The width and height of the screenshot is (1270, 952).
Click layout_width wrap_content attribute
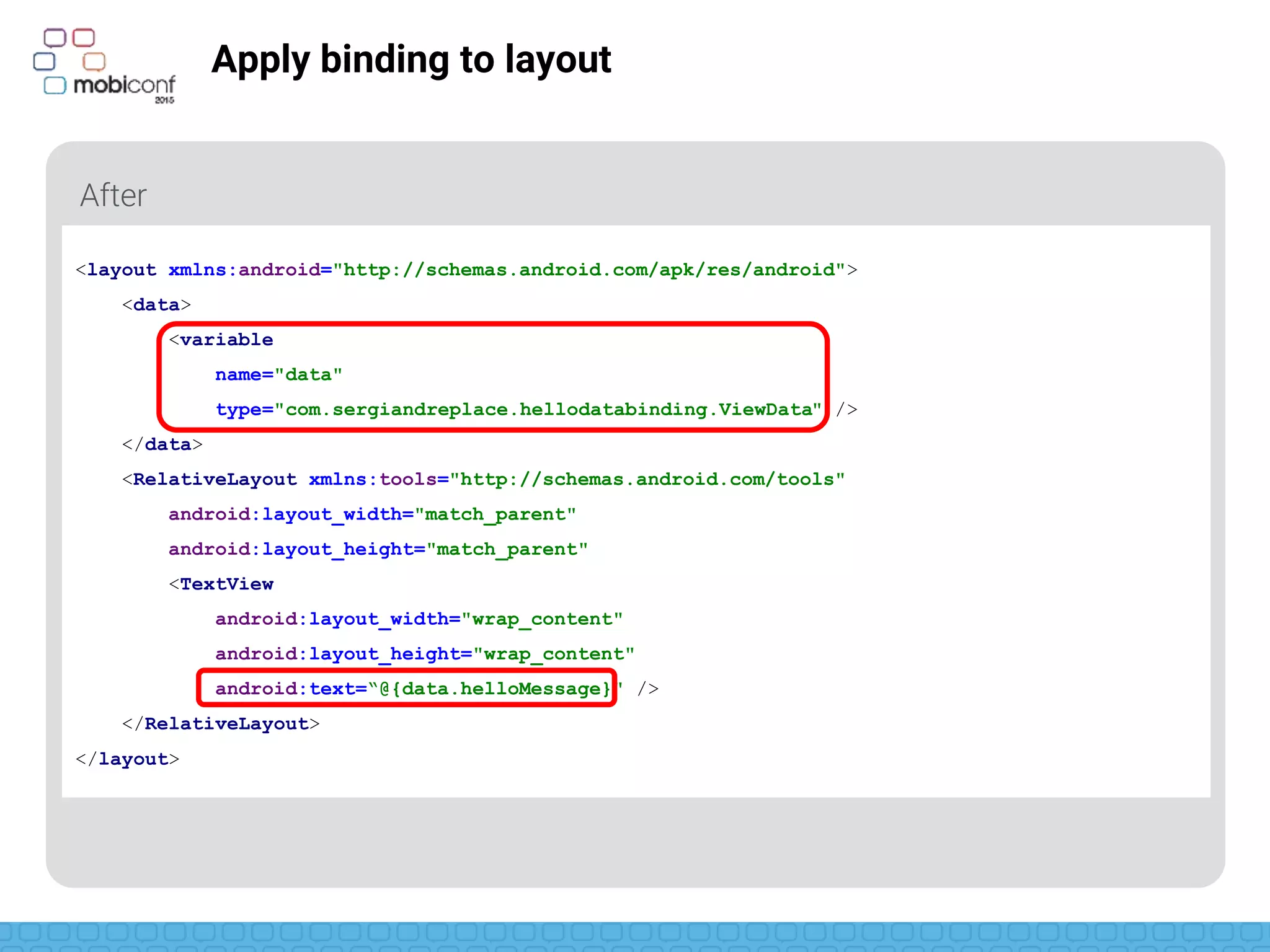pyautogui.click(x=419, y=619)
